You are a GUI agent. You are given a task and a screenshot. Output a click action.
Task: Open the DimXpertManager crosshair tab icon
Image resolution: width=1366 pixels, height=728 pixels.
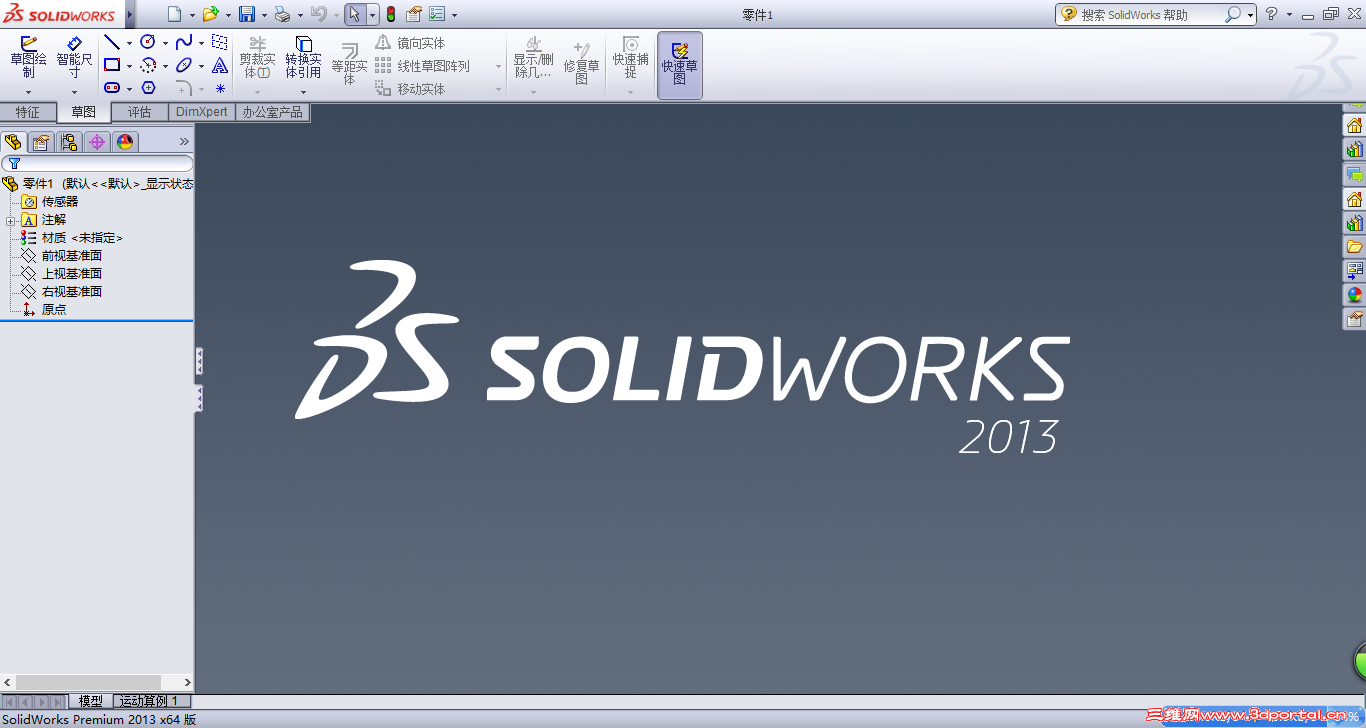click(x=97, y=142)
